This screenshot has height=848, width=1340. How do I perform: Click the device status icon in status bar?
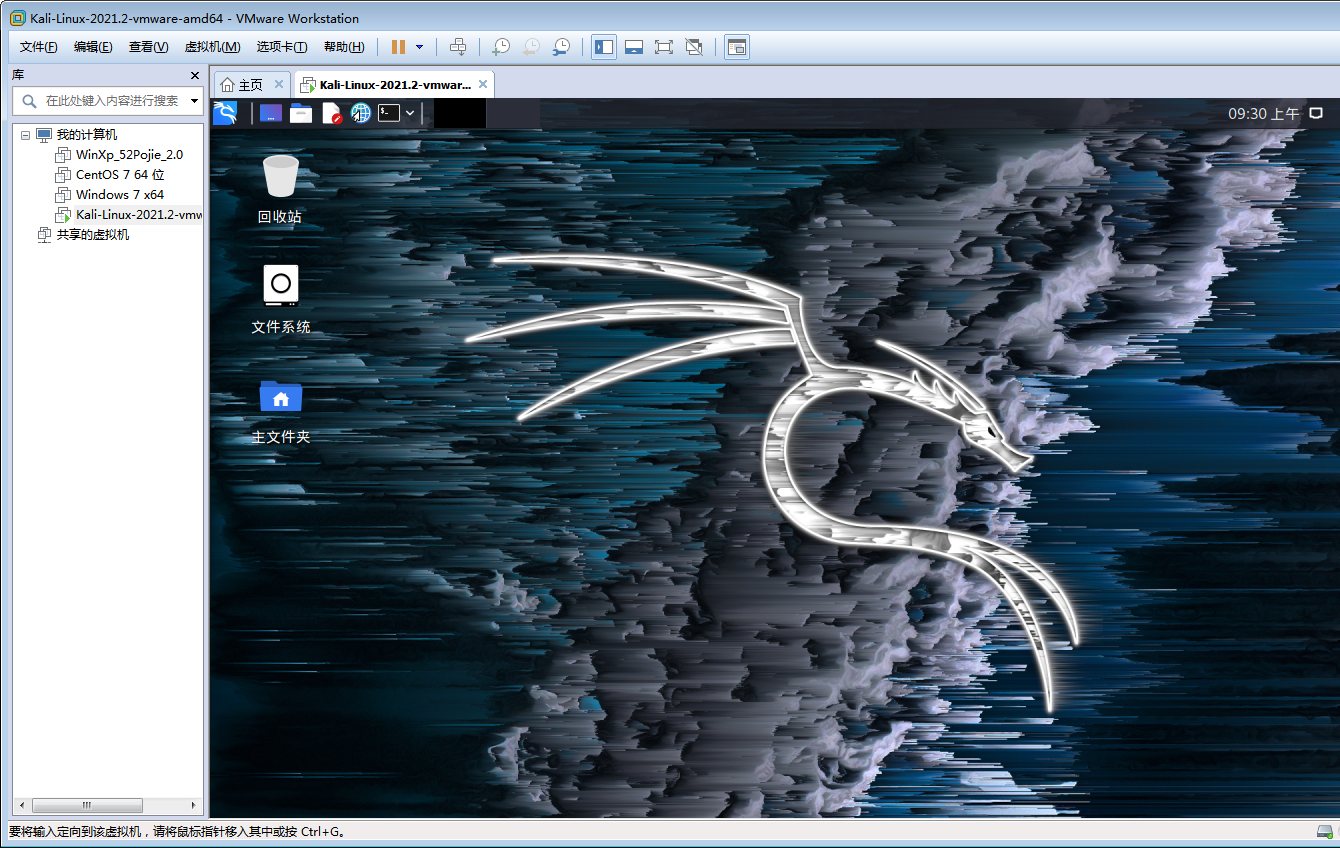point(1325,832)
